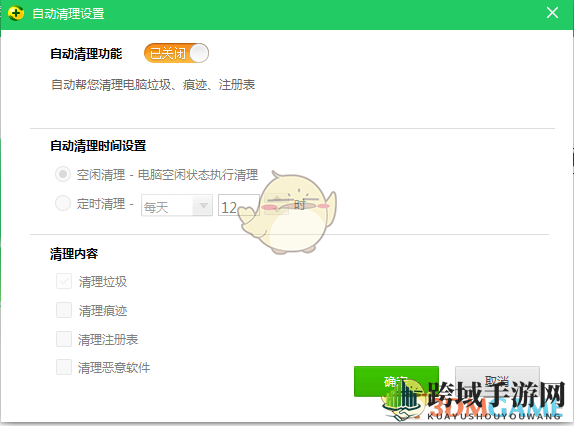This screenshot has width=574, height=426.
Task: Close the 自动清理设置 dialog
Action: tap(552, 13)
